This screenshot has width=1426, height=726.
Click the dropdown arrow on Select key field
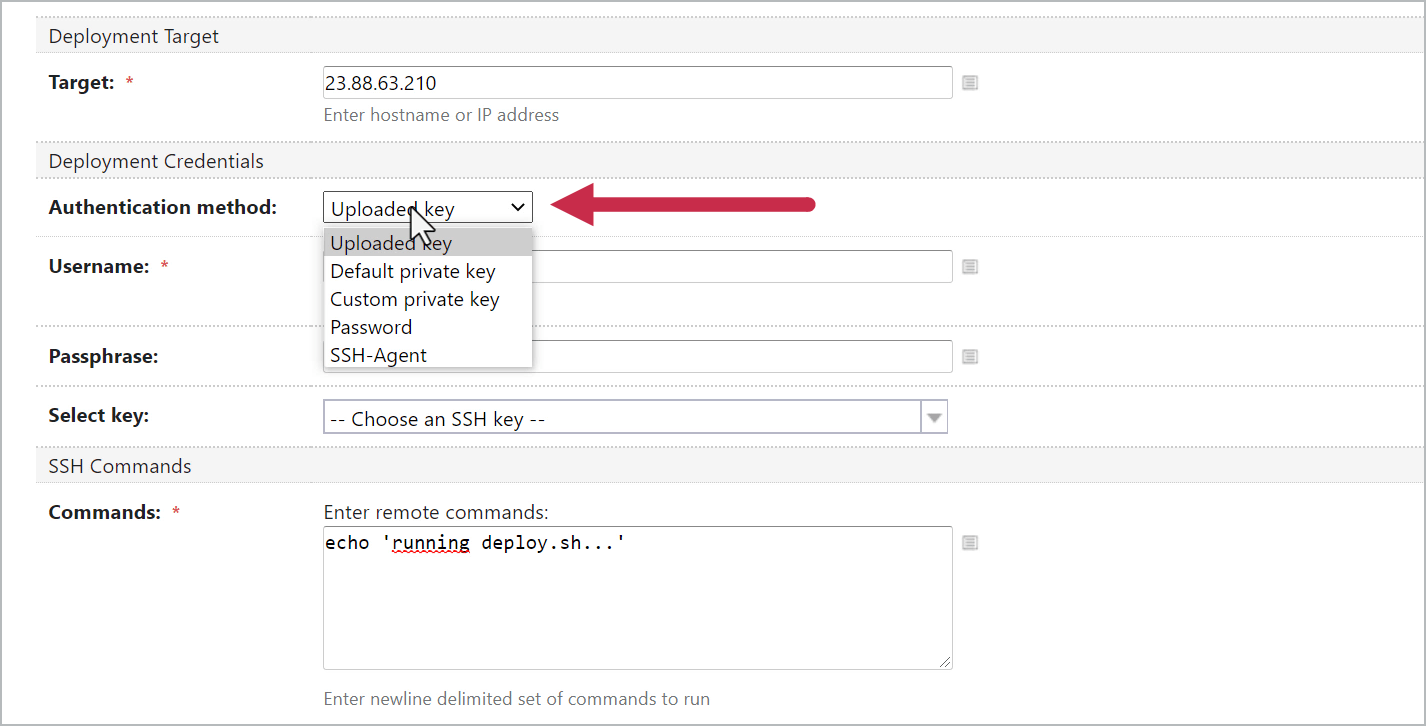coord(933,416)
